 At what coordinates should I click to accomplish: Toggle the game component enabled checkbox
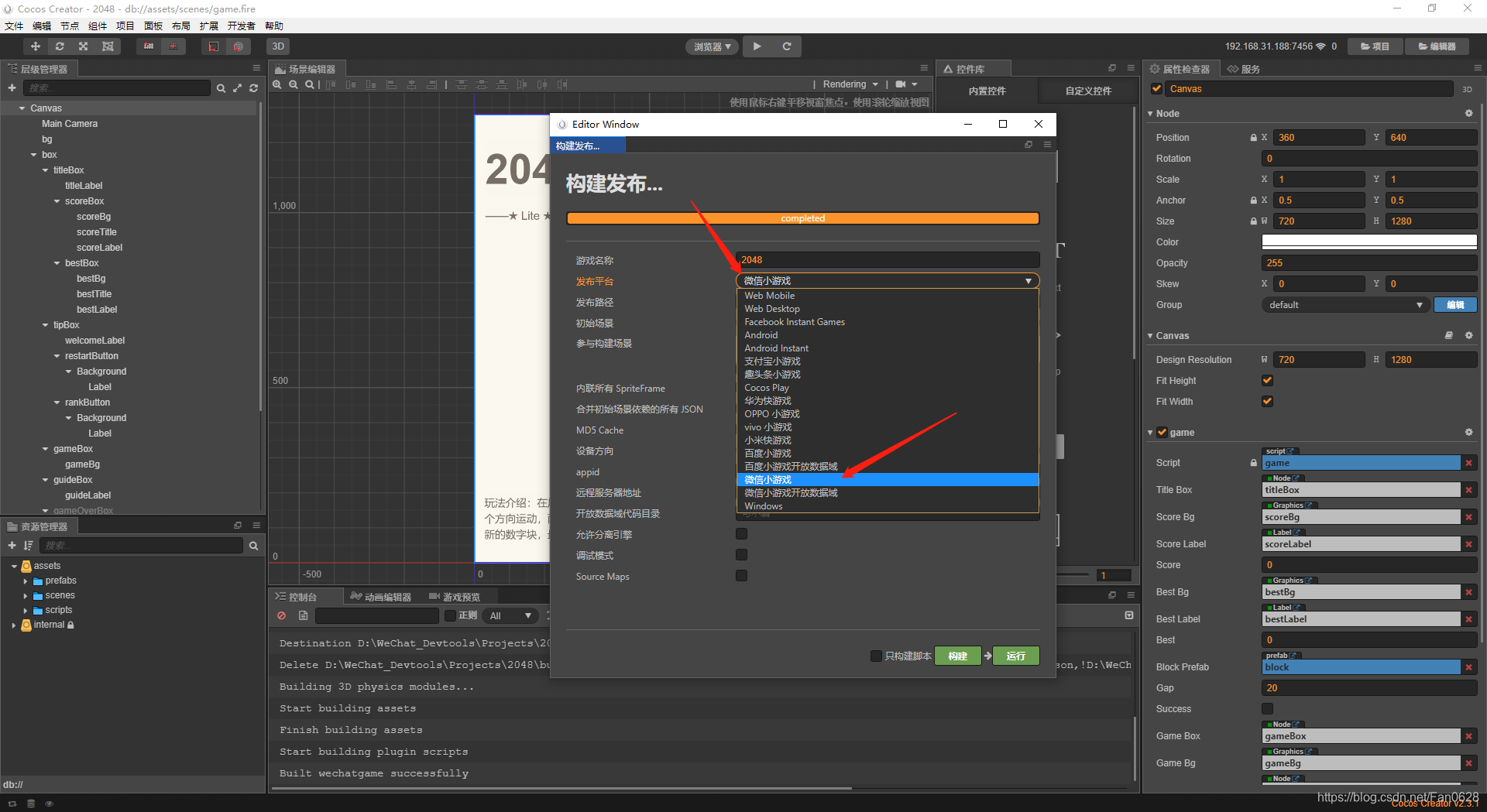pyautogui.click(x=1162, y=433)
